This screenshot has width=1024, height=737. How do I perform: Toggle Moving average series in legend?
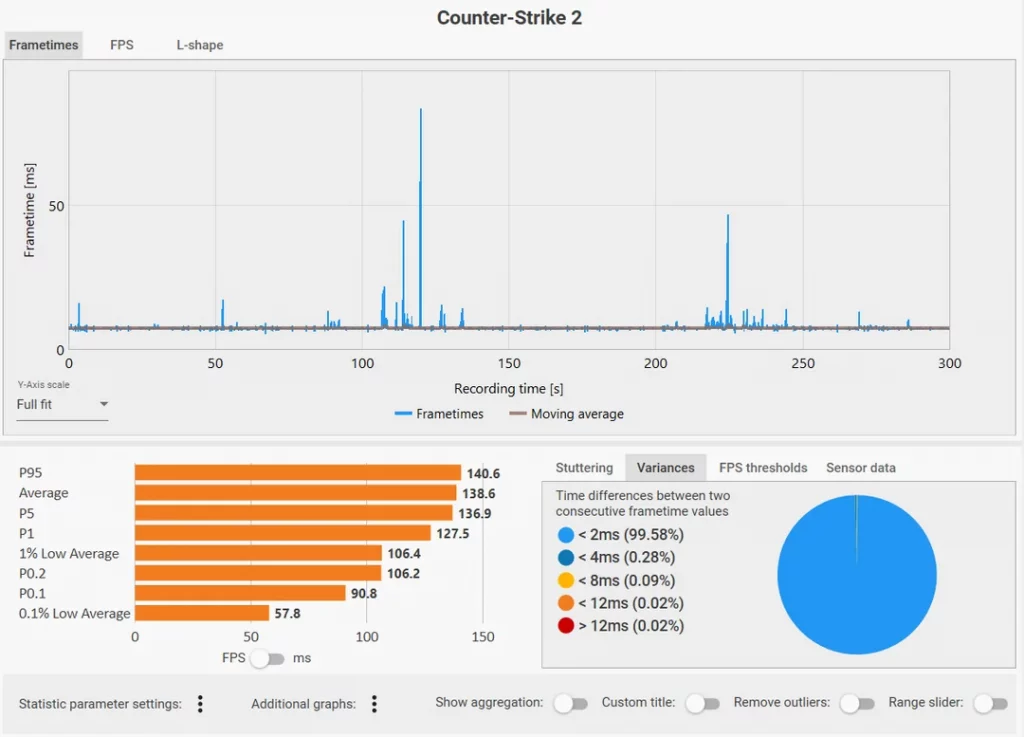tap(566, 414)
